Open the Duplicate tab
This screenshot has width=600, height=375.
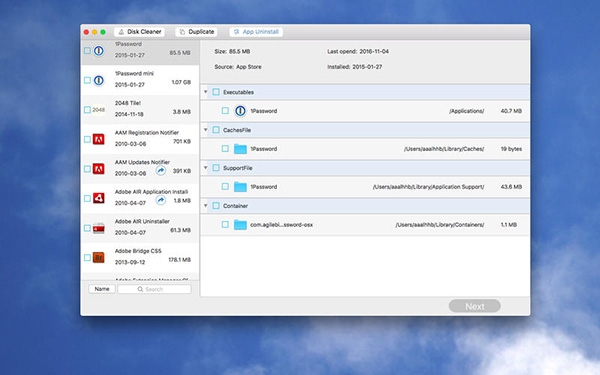coord(196,32)
